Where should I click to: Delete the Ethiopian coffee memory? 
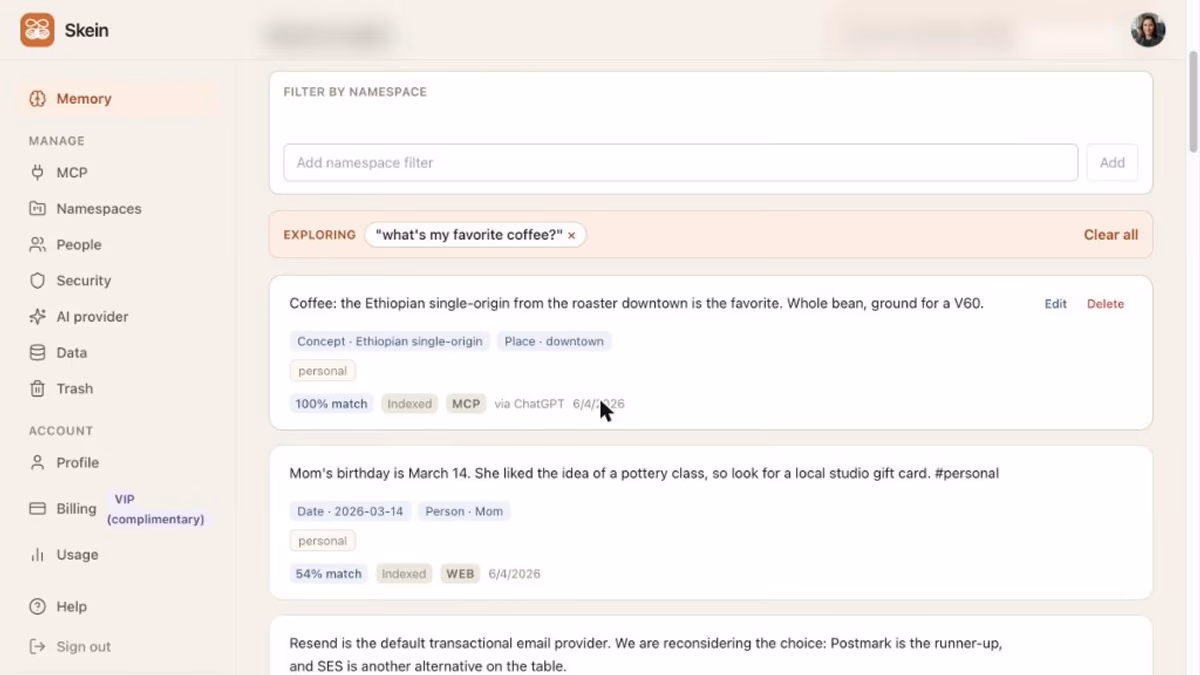pyautogui.click(x=1105, y=304)
